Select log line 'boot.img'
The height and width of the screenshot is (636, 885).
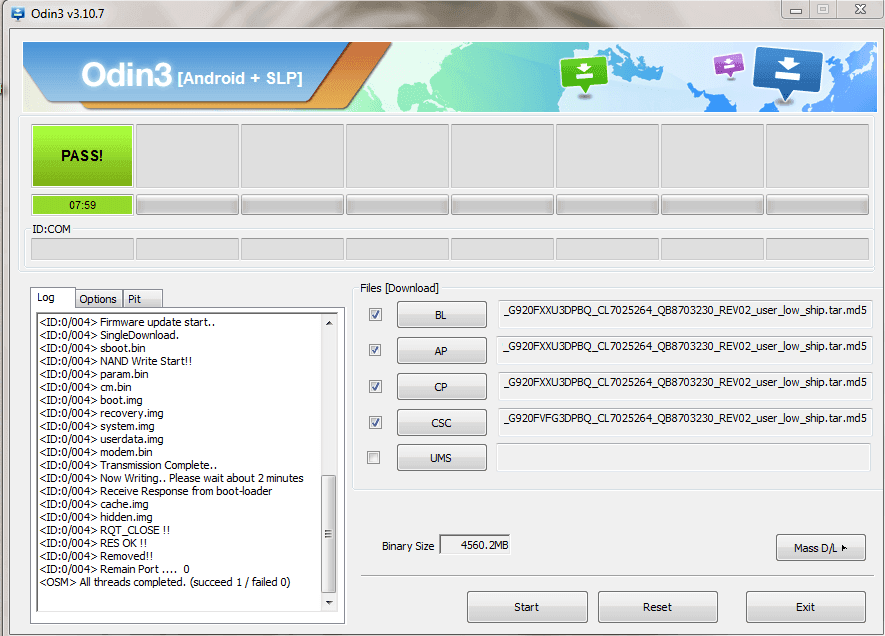coord(91,400)
